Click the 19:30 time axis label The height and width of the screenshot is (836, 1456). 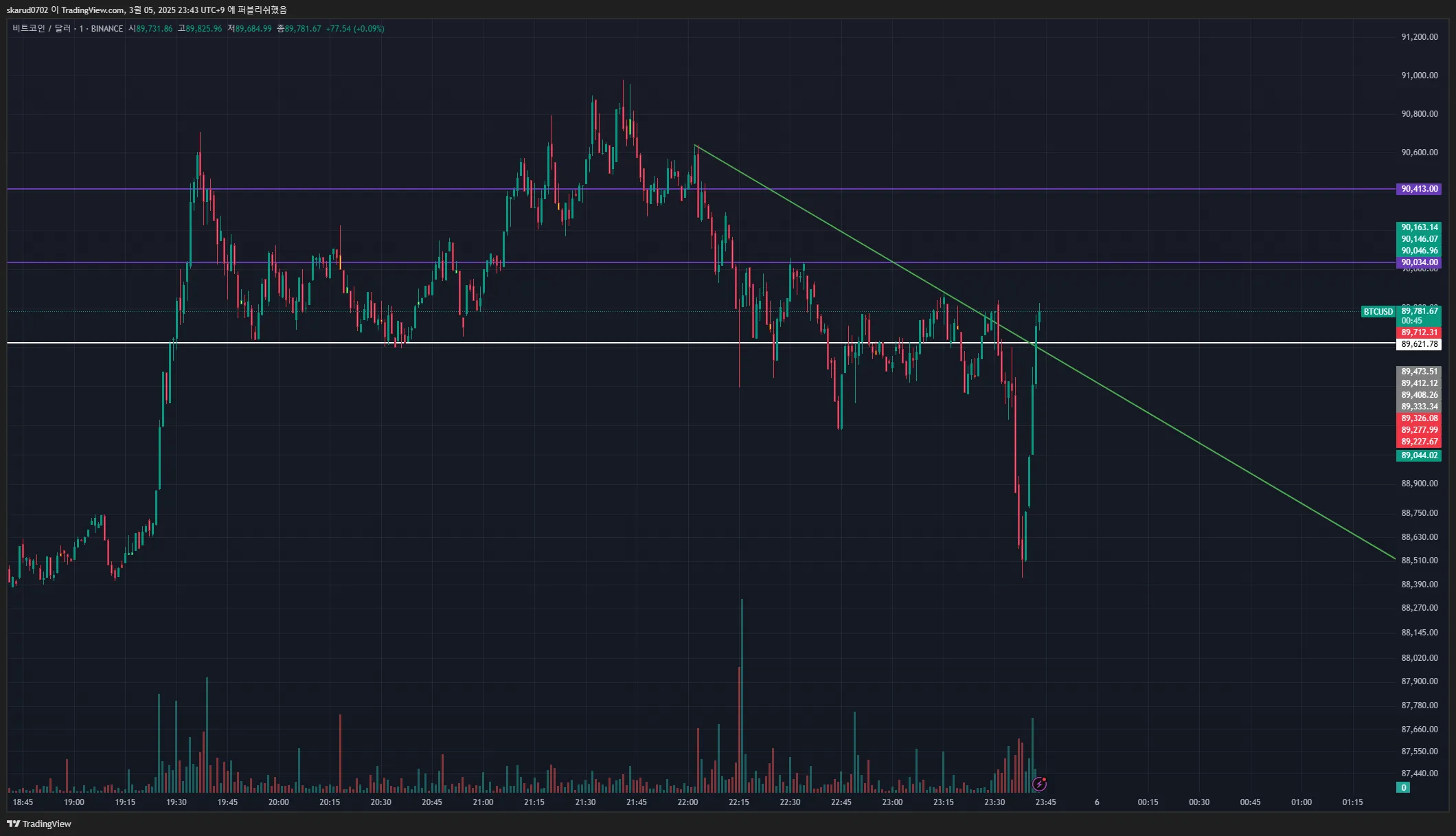point(177,802)
